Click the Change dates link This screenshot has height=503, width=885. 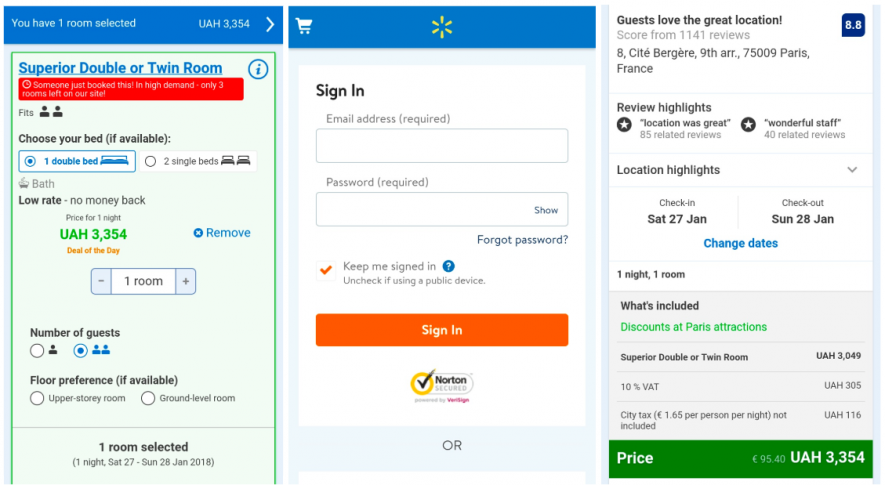[x=741, y=243]
